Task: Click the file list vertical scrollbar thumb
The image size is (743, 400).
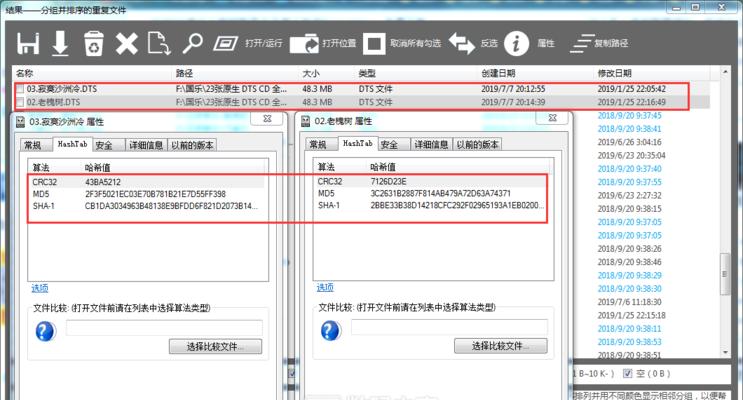Action: (x=725, y=274)
